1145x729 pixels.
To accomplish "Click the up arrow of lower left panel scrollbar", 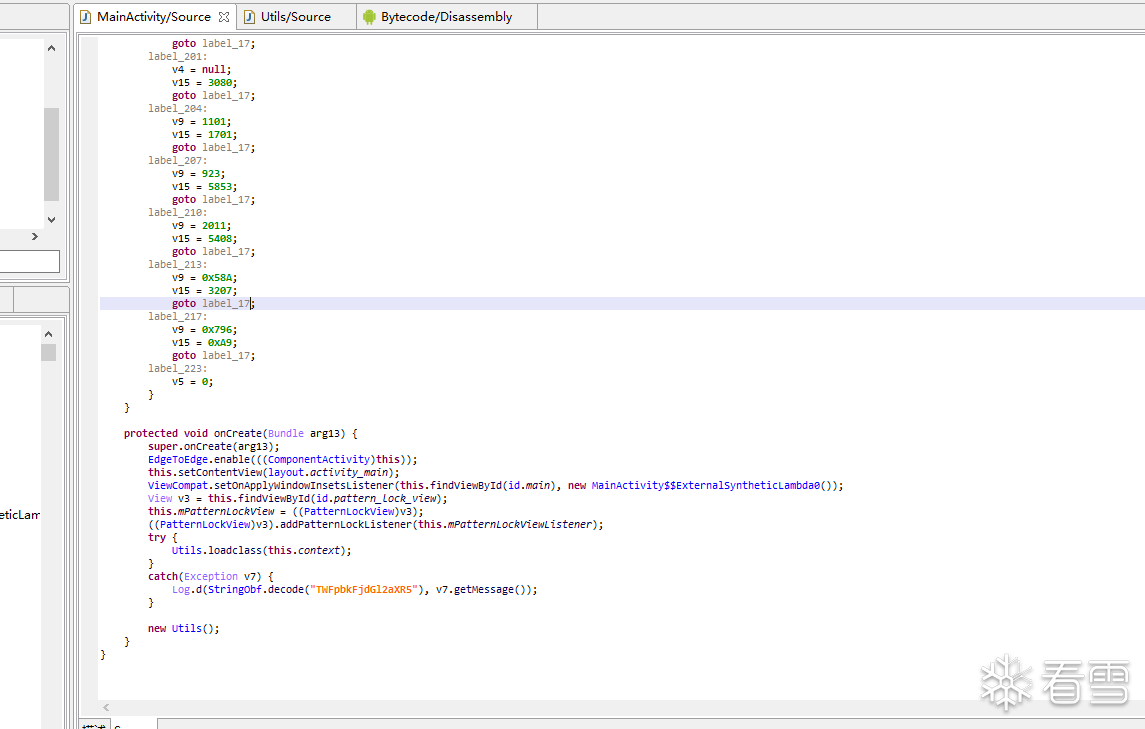I will pos(48,334).
